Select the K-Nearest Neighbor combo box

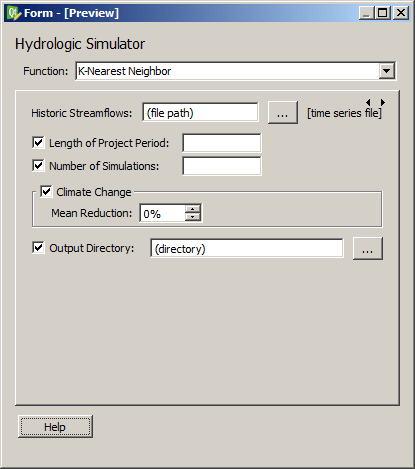coord(236,71)
